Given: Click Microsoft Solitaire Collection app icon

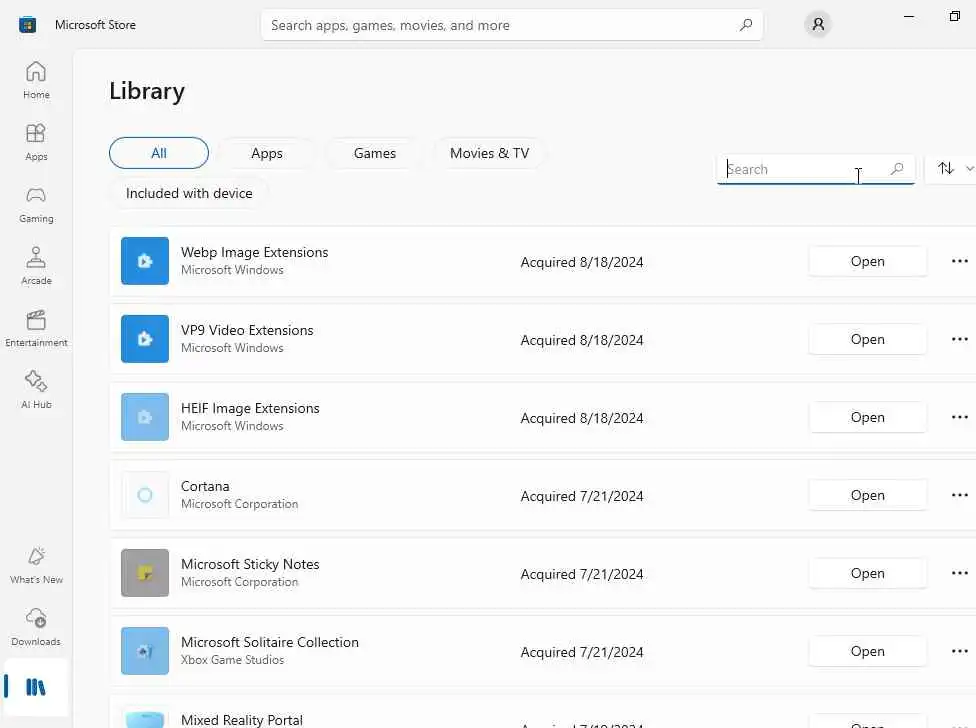Looking at the screenshot, I should pos(144,651).
